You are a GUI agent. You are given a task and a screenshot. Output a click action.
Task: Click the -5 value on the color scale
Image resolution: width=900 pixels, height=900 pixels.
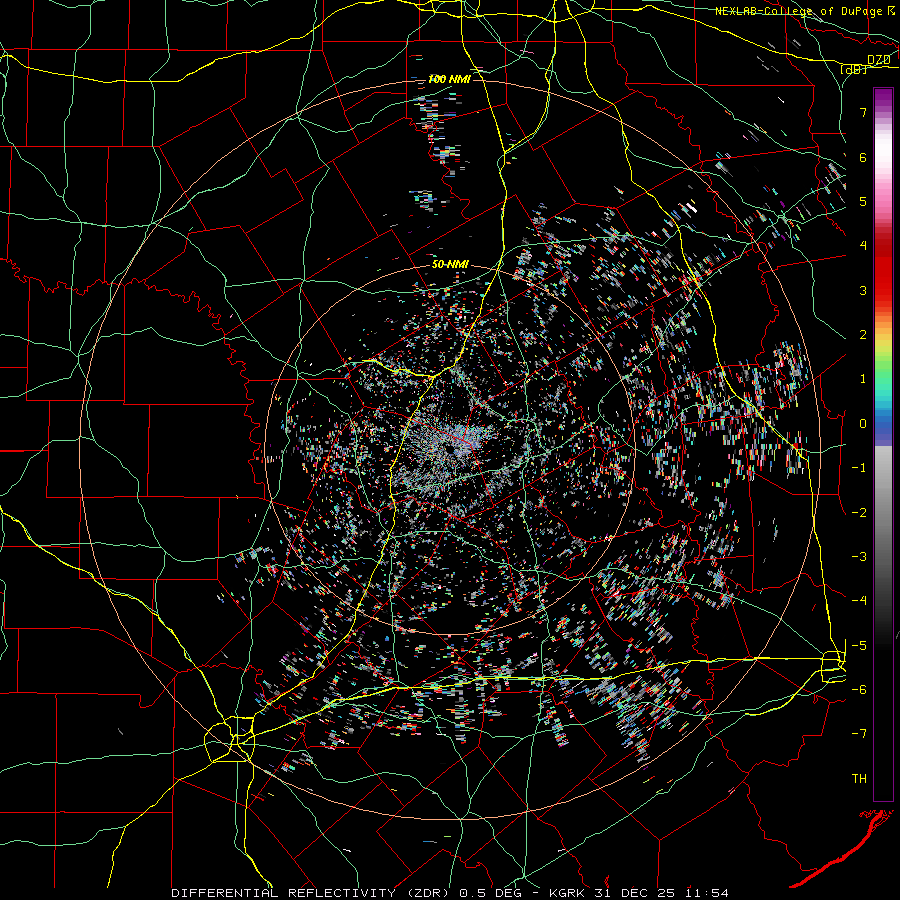pos(859,646)
